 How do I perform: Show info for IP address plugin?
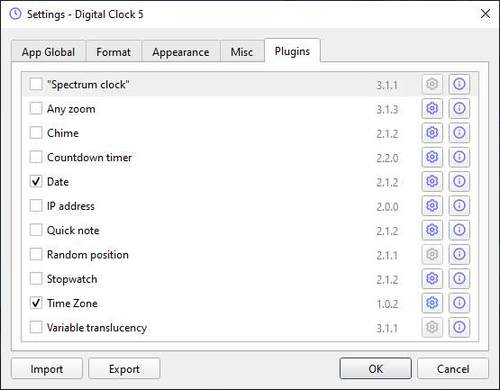[x=459, y=206]
